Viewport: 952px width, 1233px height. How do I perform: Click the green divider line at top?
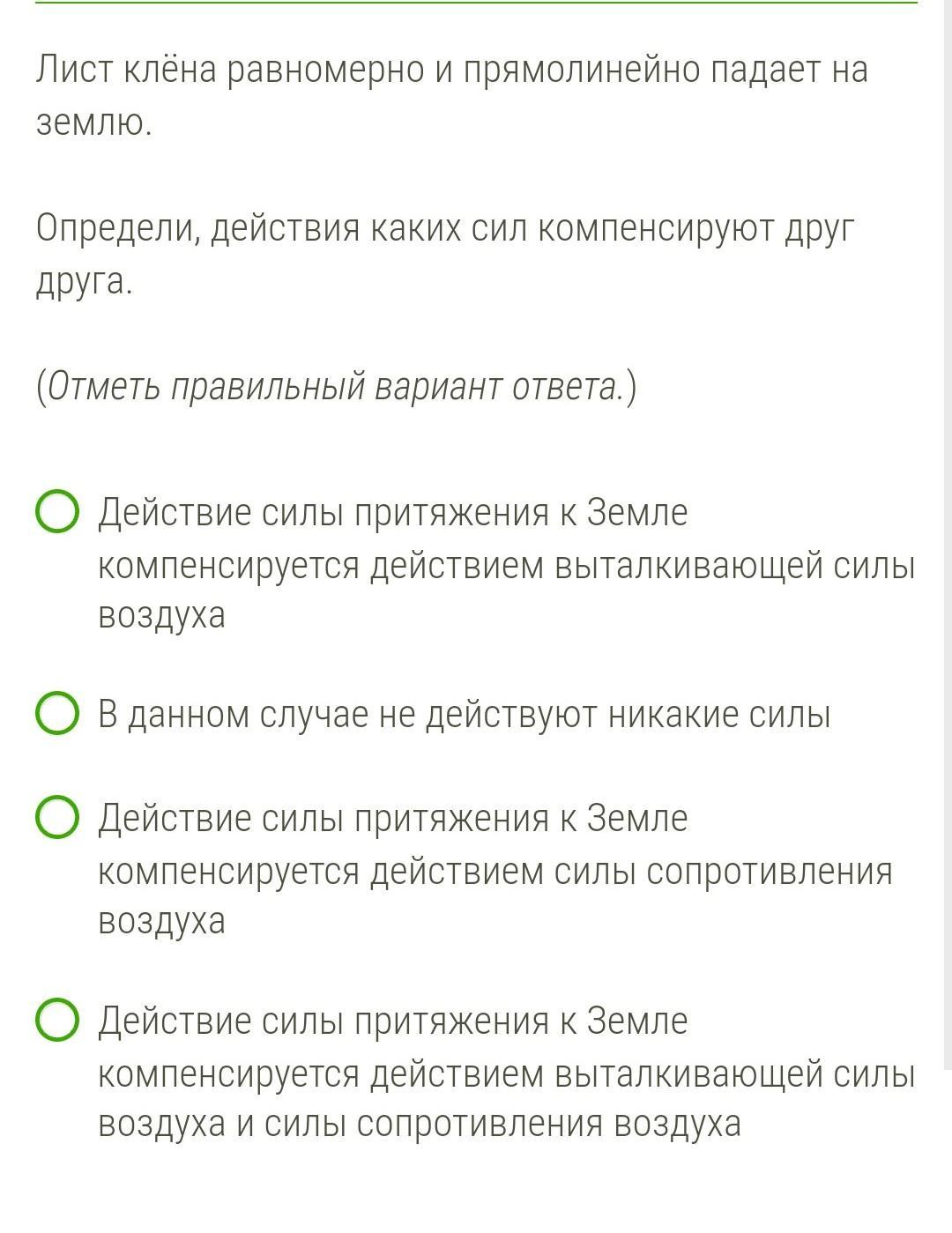click(x=476, y=3)
